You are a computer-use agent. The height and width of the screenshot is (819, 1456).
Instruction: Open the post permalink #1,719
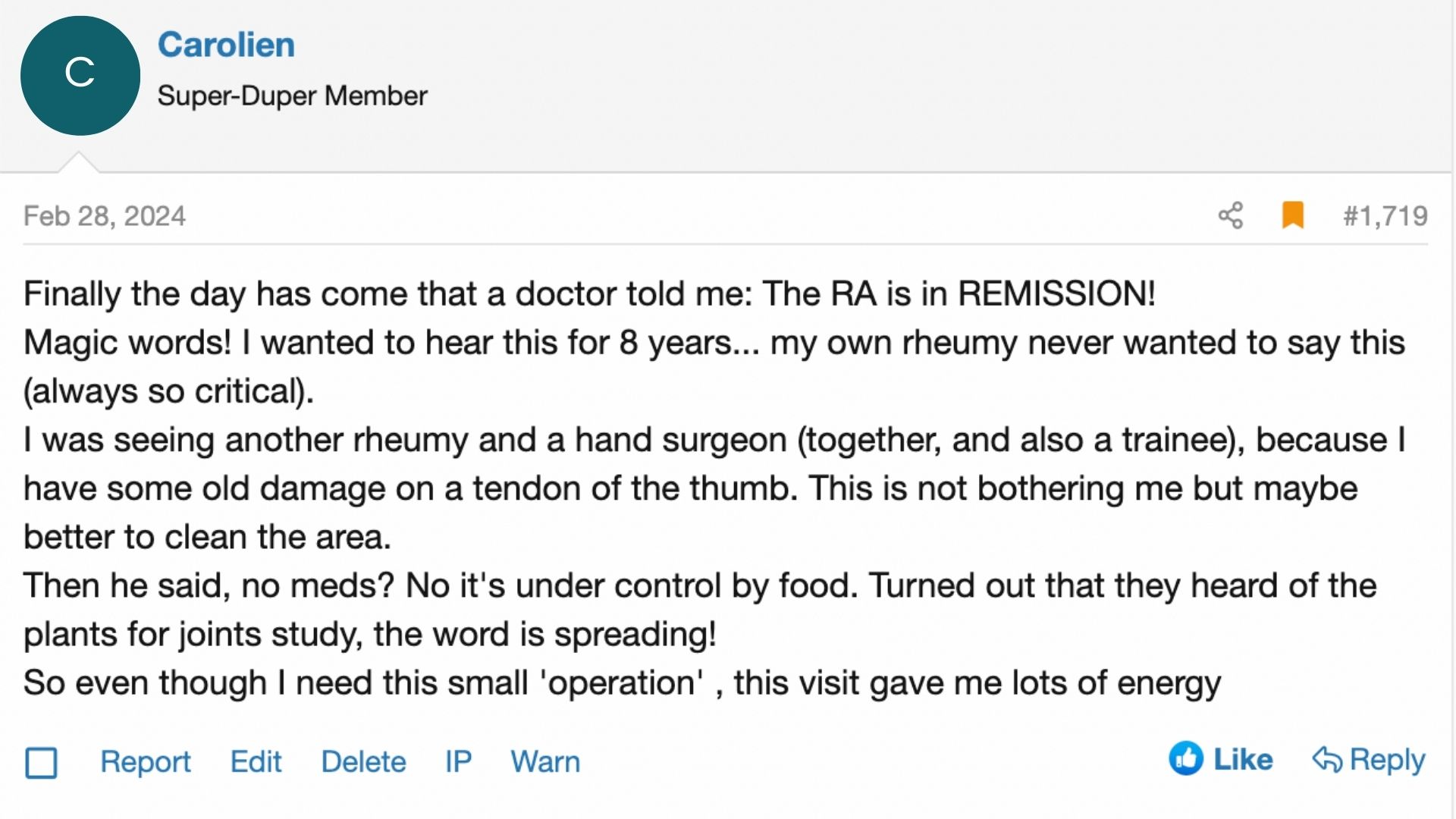pyautogui.click(x=1385, y=216)
